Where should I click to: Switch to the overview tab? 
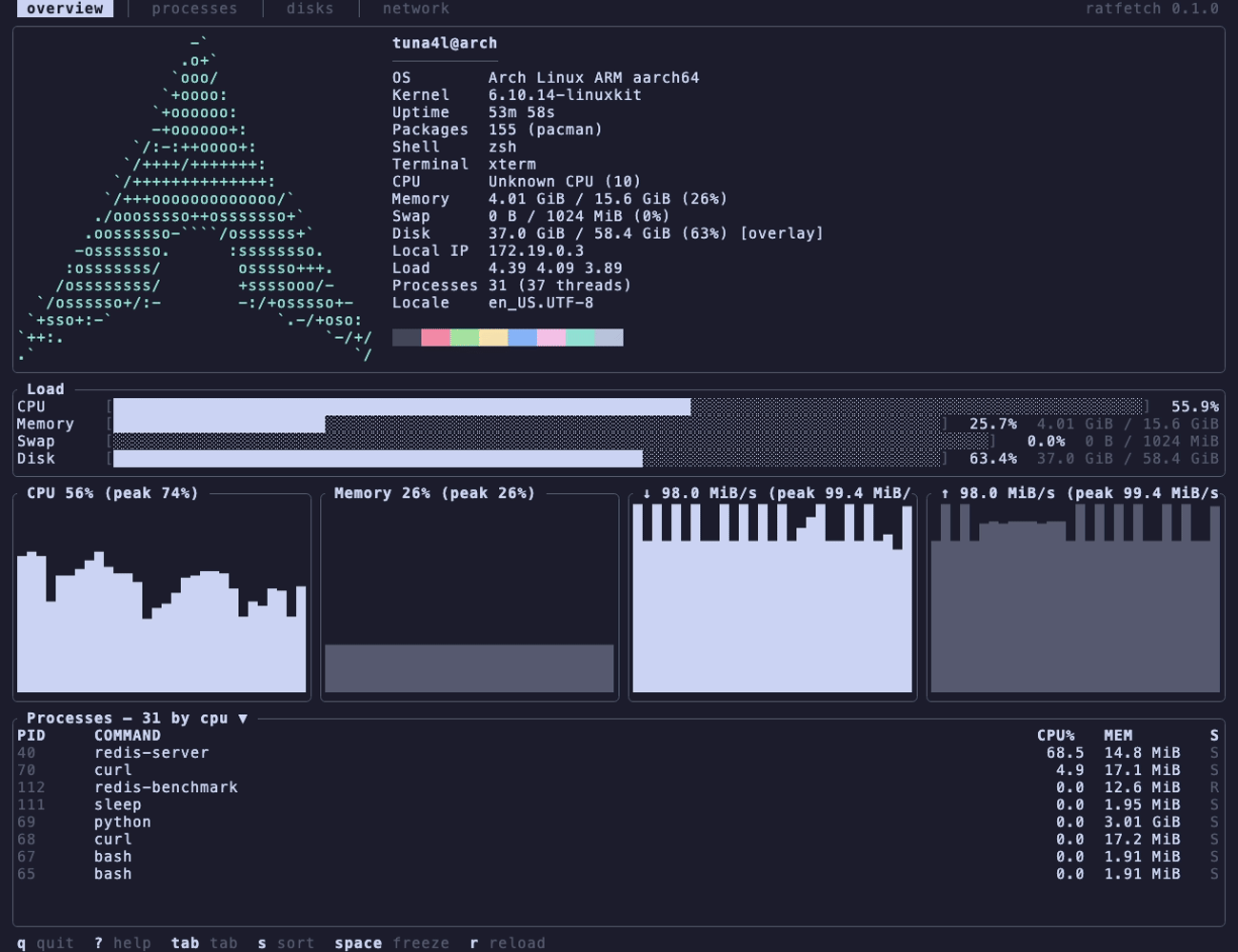coord(65,9)
